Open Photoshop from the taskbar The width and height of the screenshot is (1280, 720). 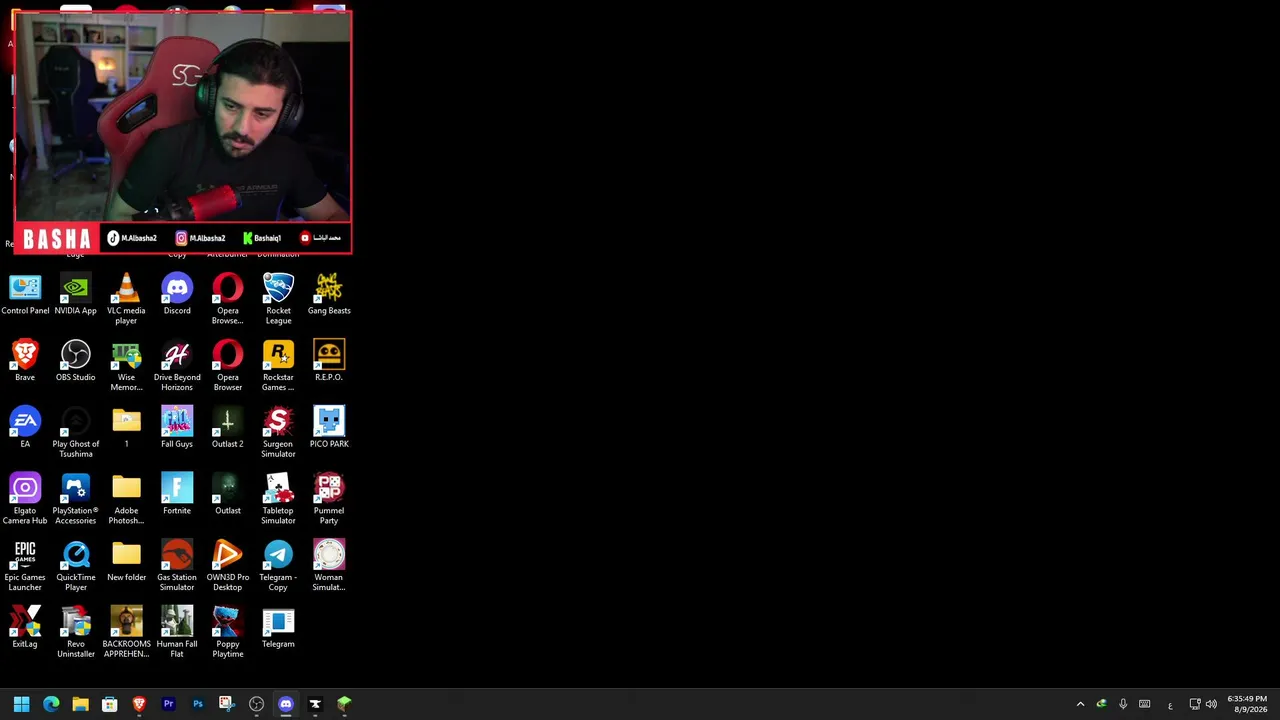click(198, 704)
